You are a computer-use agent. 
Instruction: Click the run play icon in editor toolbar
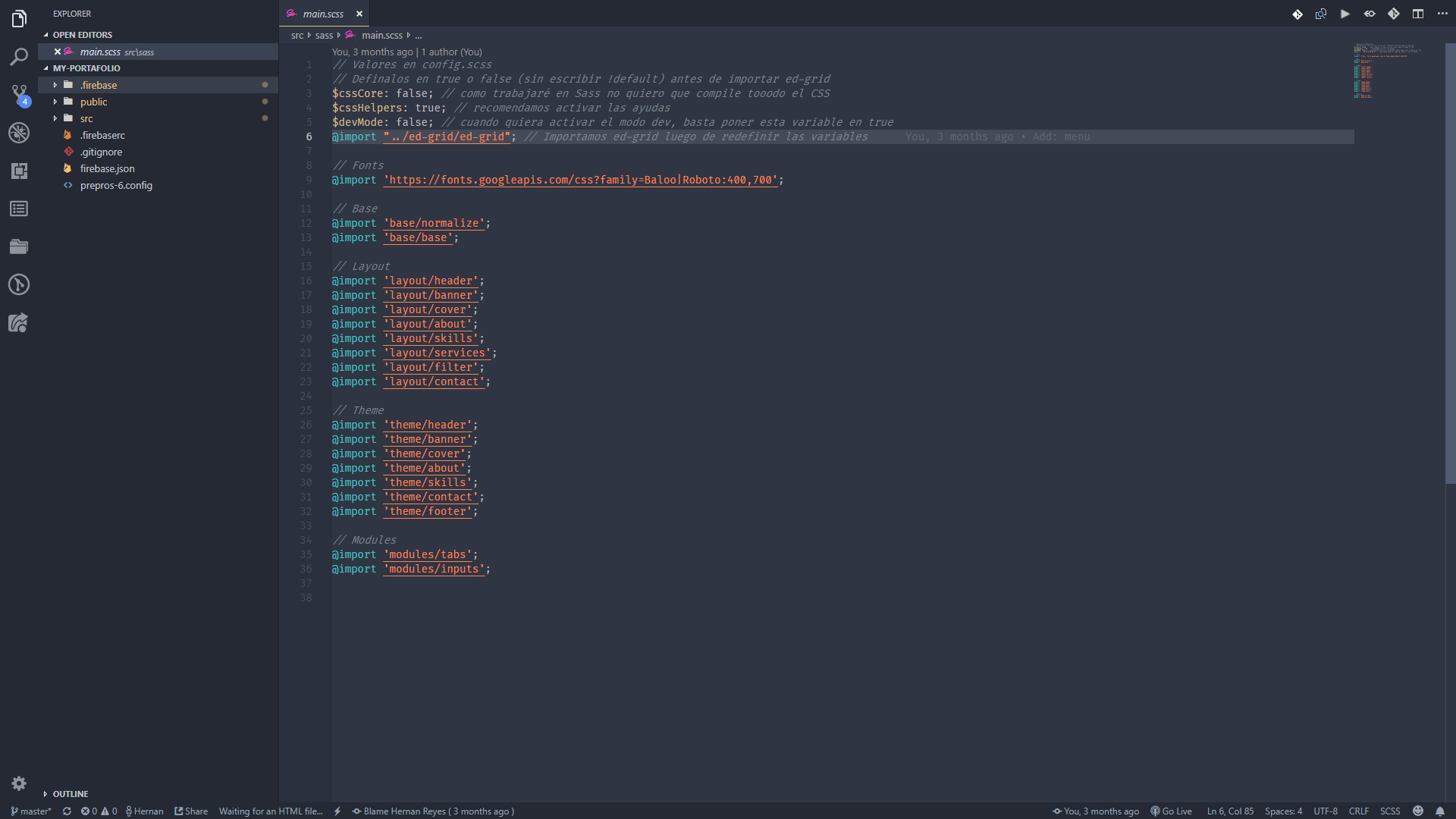click(x=1345, y=14)
